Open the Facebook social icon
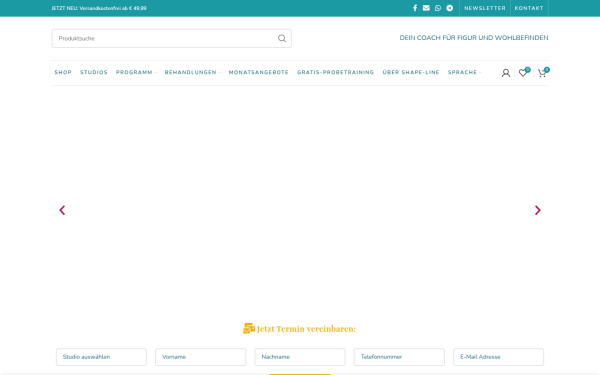600x375 pixels. click(415, 8)
